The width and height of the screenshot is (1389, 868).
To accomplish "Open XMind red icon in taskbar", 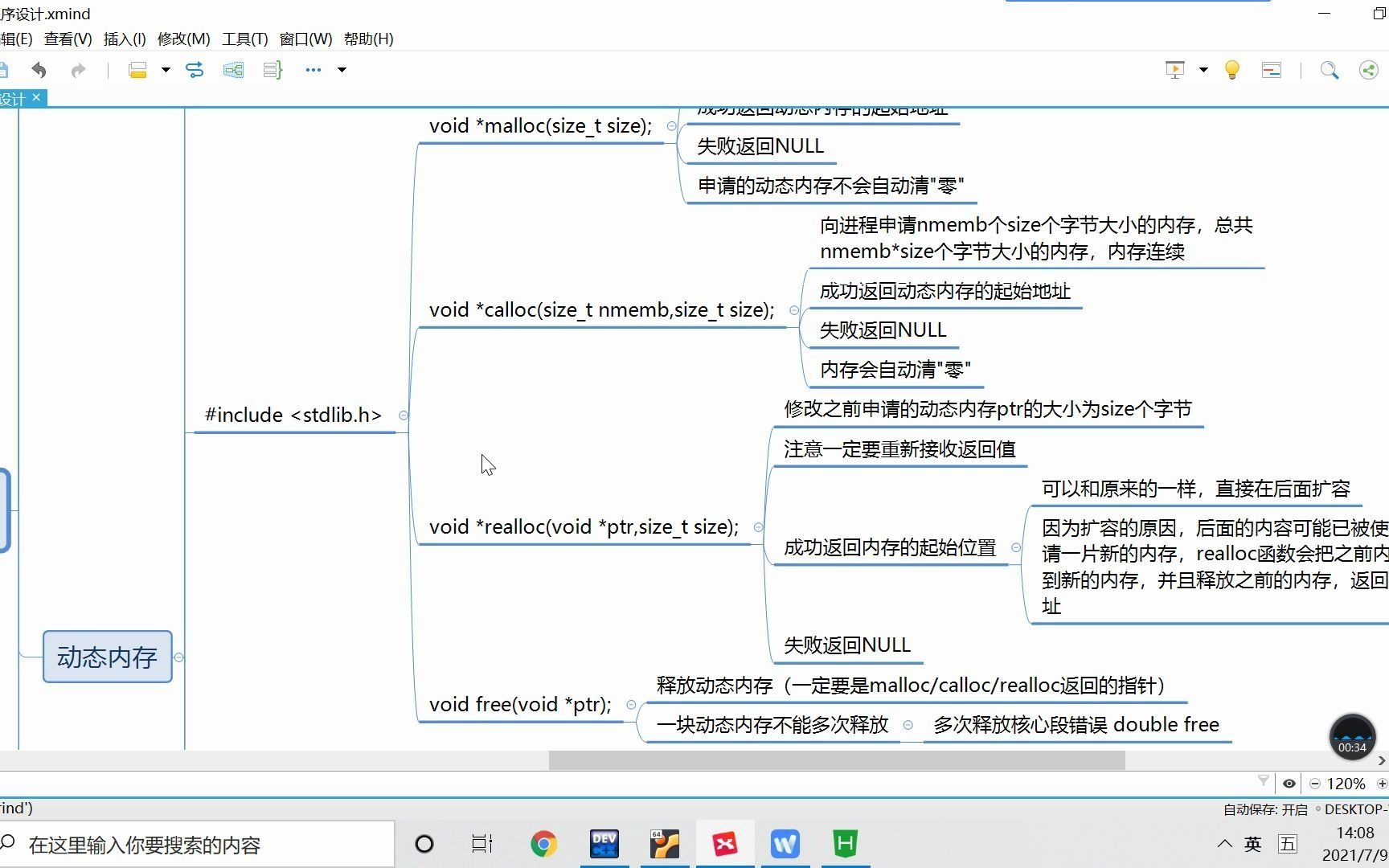I will coord(725,844).
